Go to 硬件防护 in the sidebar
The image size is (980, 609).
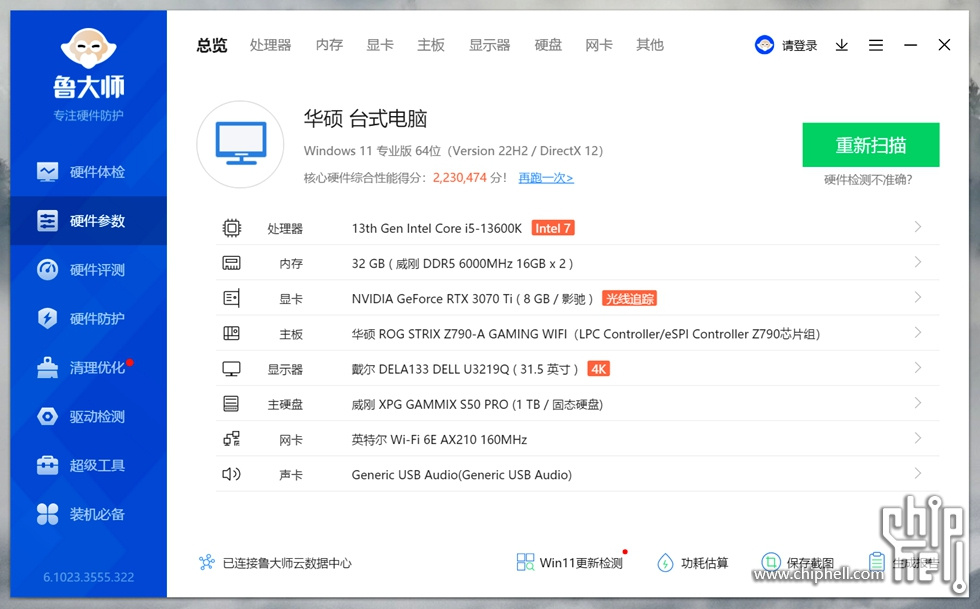point(88,318)
